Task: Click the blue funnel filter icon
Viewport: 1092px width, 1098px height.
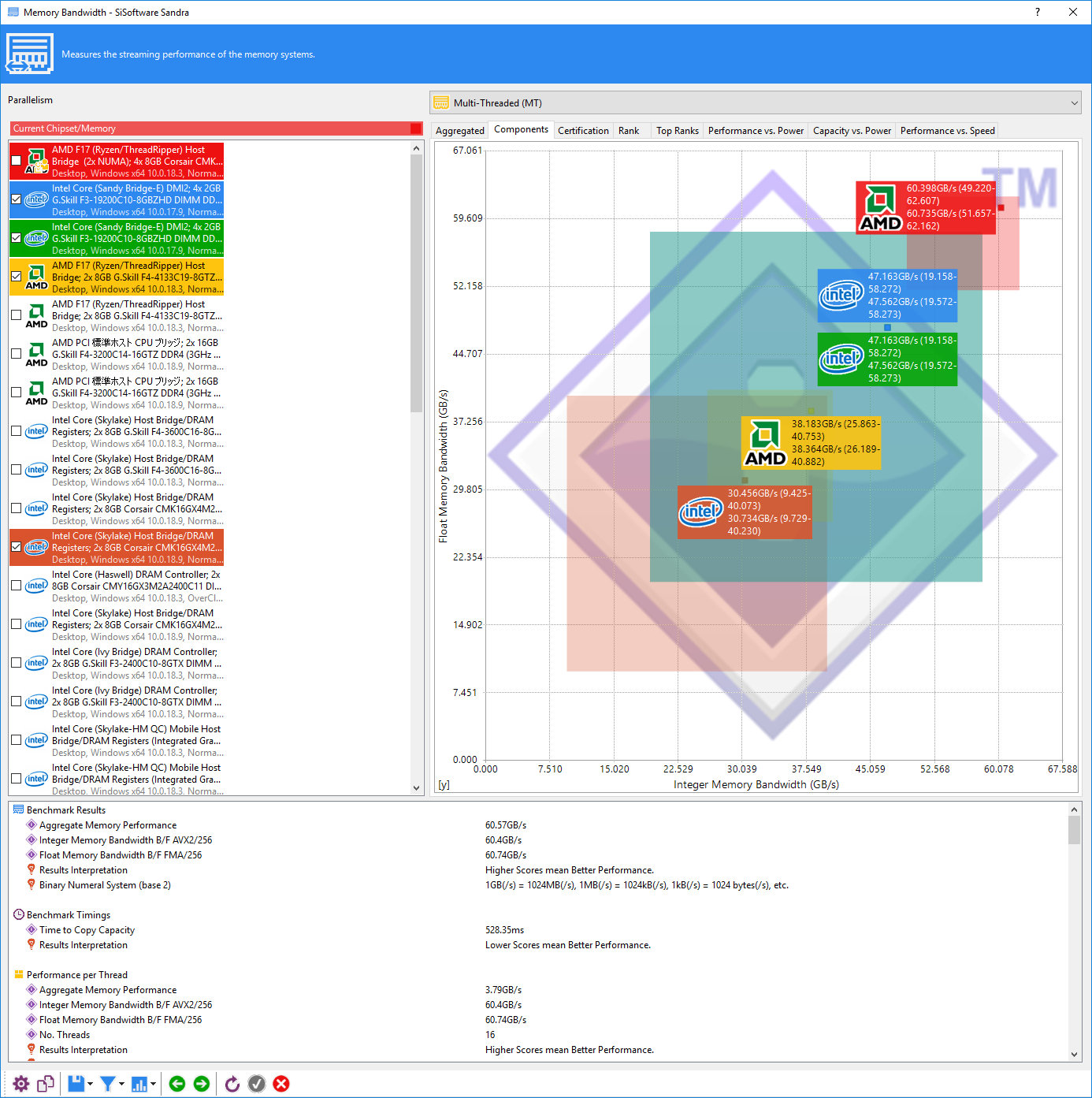Action: pos(108,1084)
